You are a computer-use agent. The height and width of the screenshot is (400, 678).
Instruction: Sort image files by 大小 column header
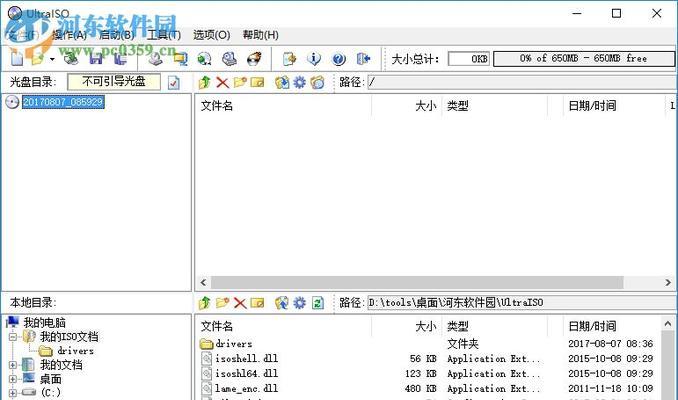coord(406,106)
